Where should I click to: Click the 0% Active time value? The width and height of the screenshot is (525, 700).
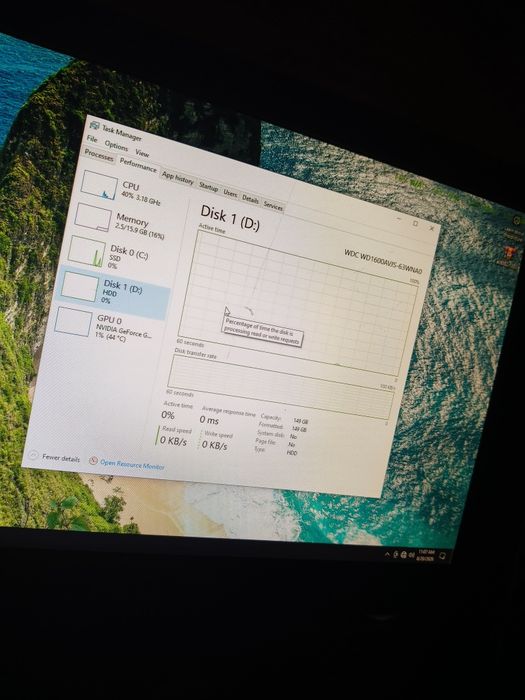tap(167, 415)
